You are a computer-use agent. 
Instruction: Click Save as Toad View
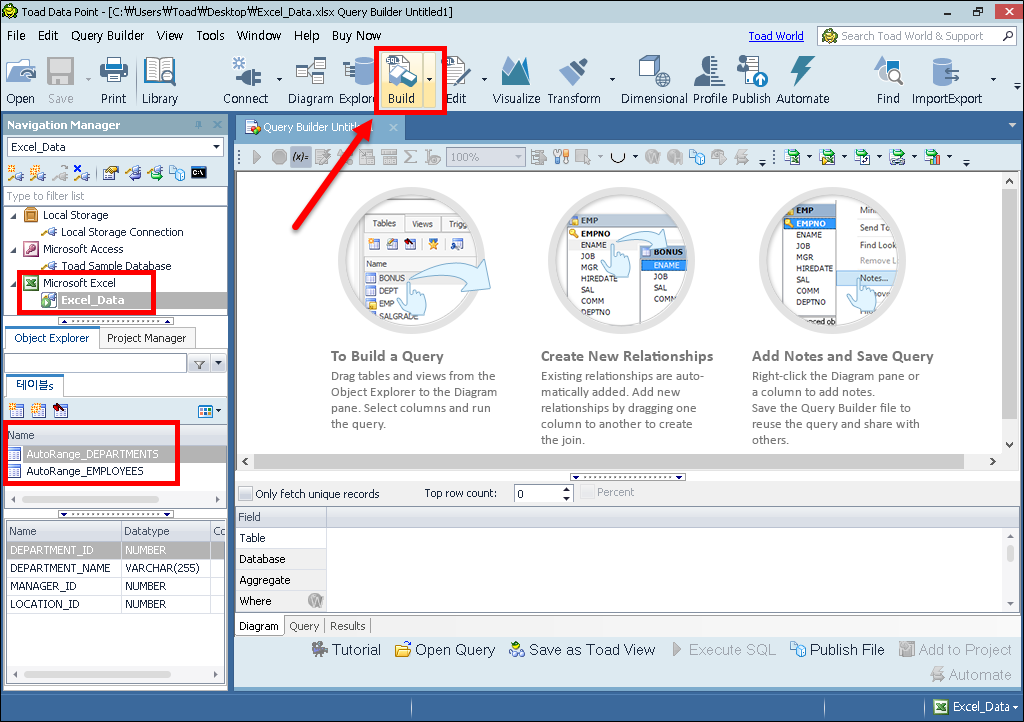582,650
